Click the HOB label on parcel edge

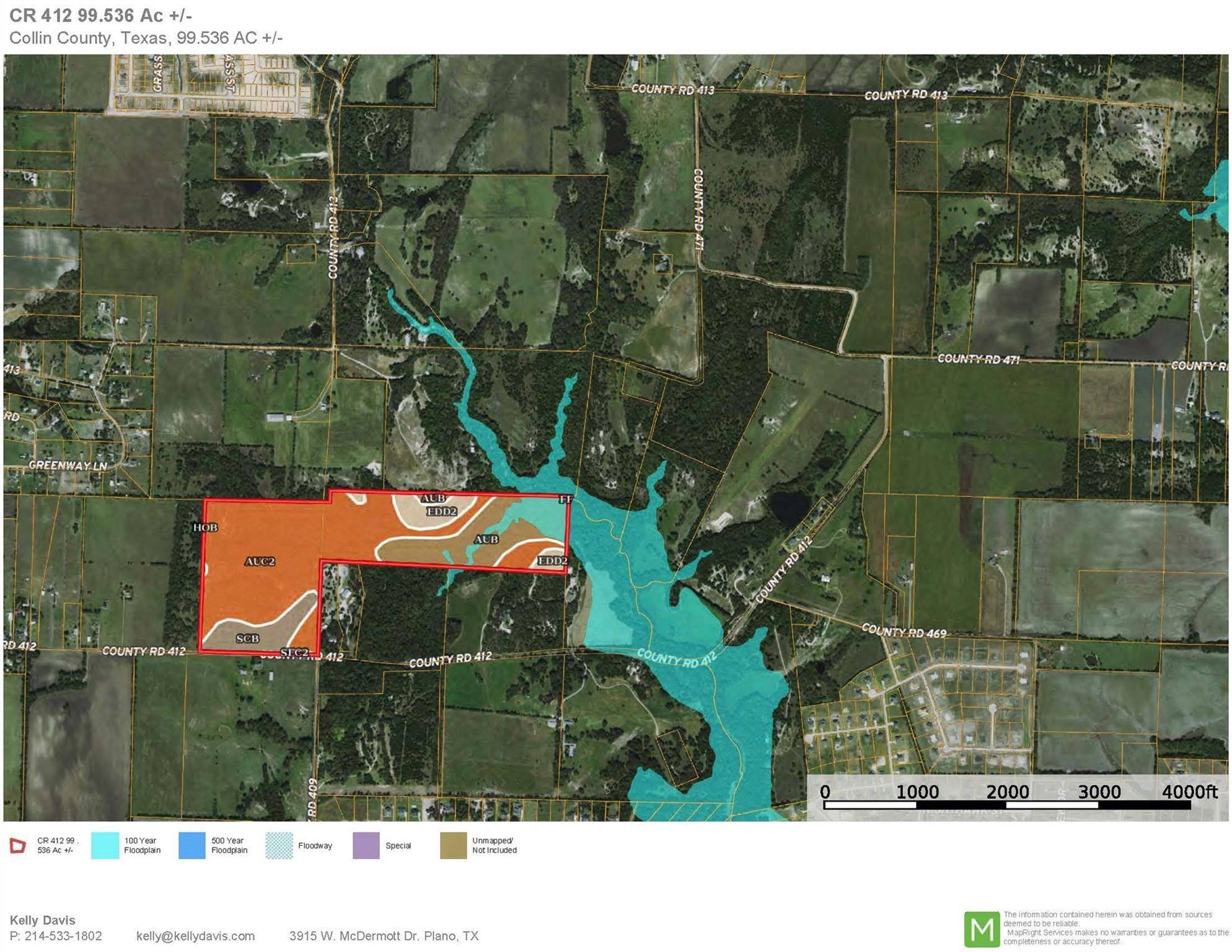point(205,527)
